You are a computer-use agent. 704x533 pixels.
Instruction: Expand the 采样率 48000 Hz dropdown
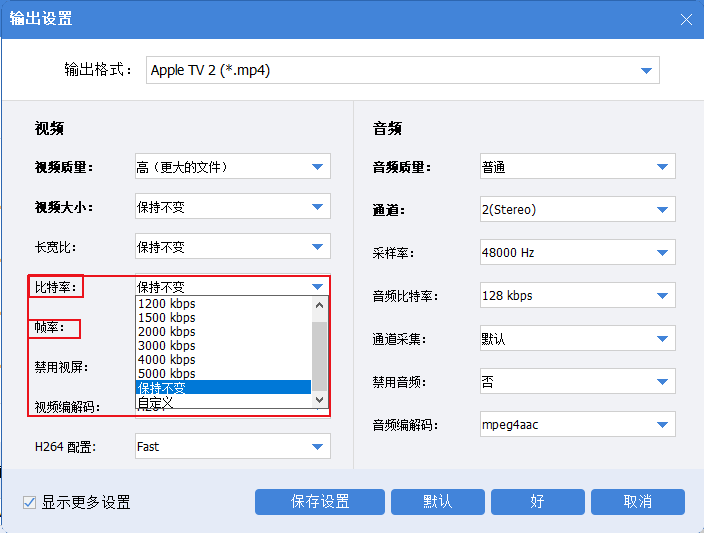point(662,253)
